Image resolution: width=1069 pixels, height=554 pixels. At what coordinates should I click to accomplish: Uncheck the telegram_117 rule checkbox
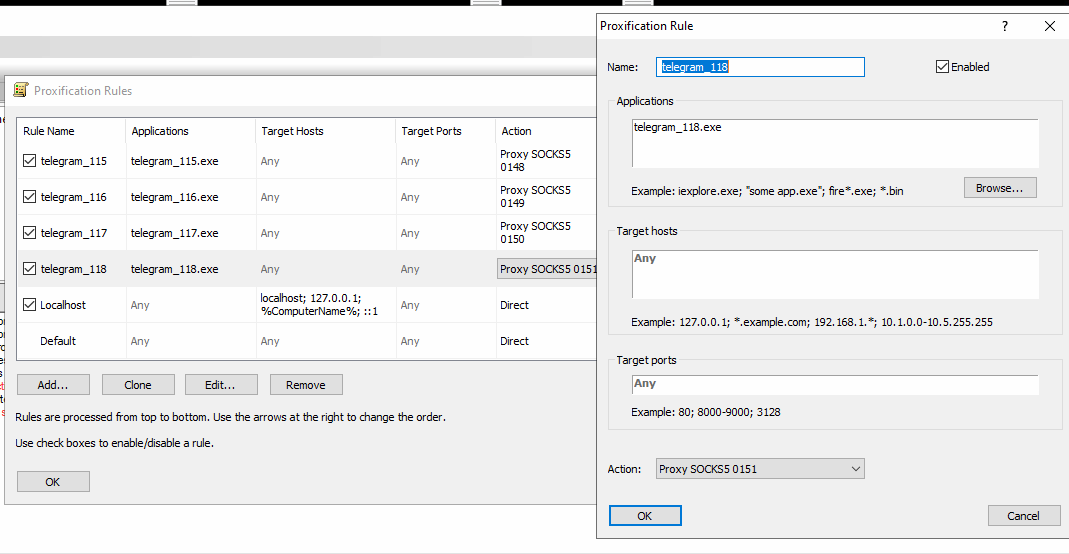[x=29, y=233]
